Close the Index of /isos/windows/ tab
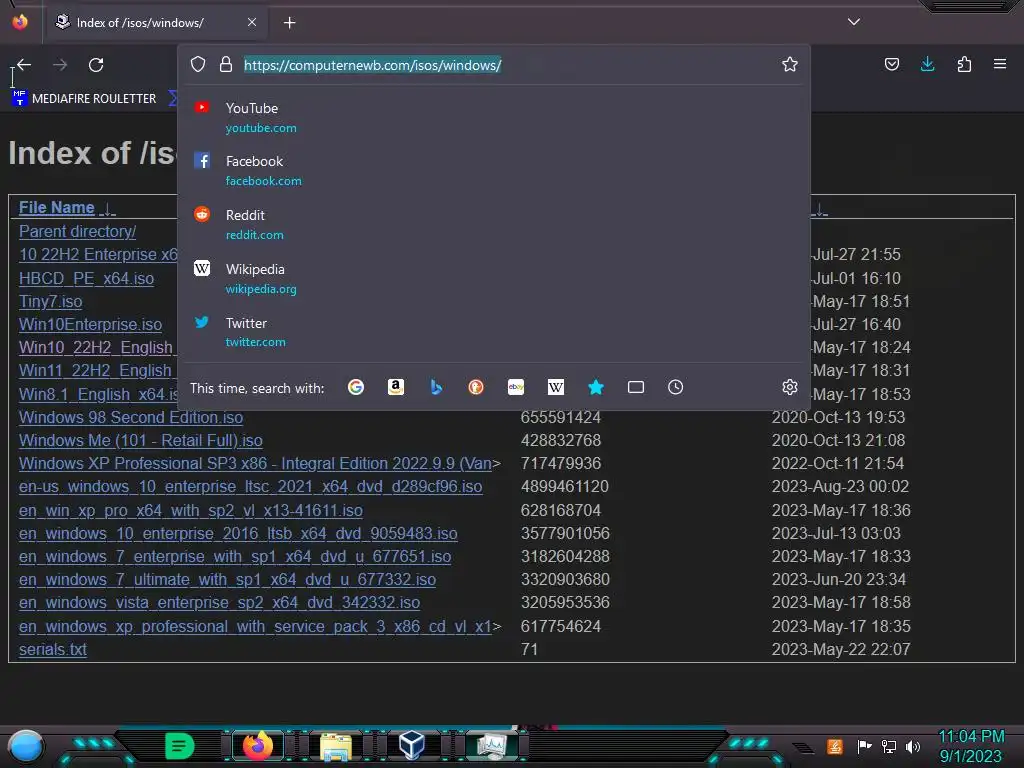This screenshot has width=1024, height=768. click(x=252, y=22)
